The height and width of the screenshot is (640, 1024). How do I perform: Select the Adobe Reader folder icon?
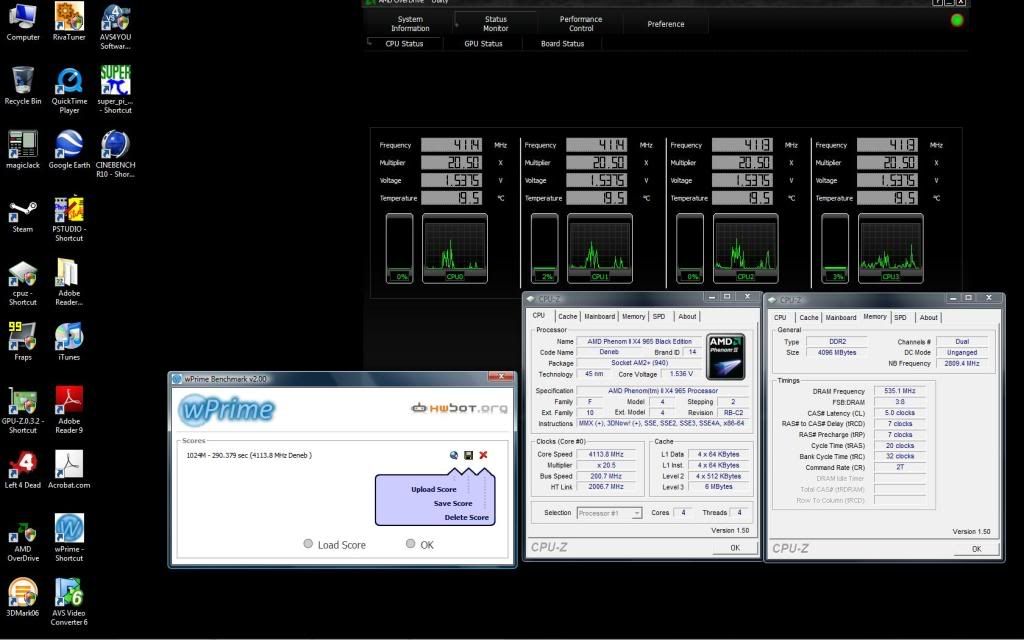[69, 282]
